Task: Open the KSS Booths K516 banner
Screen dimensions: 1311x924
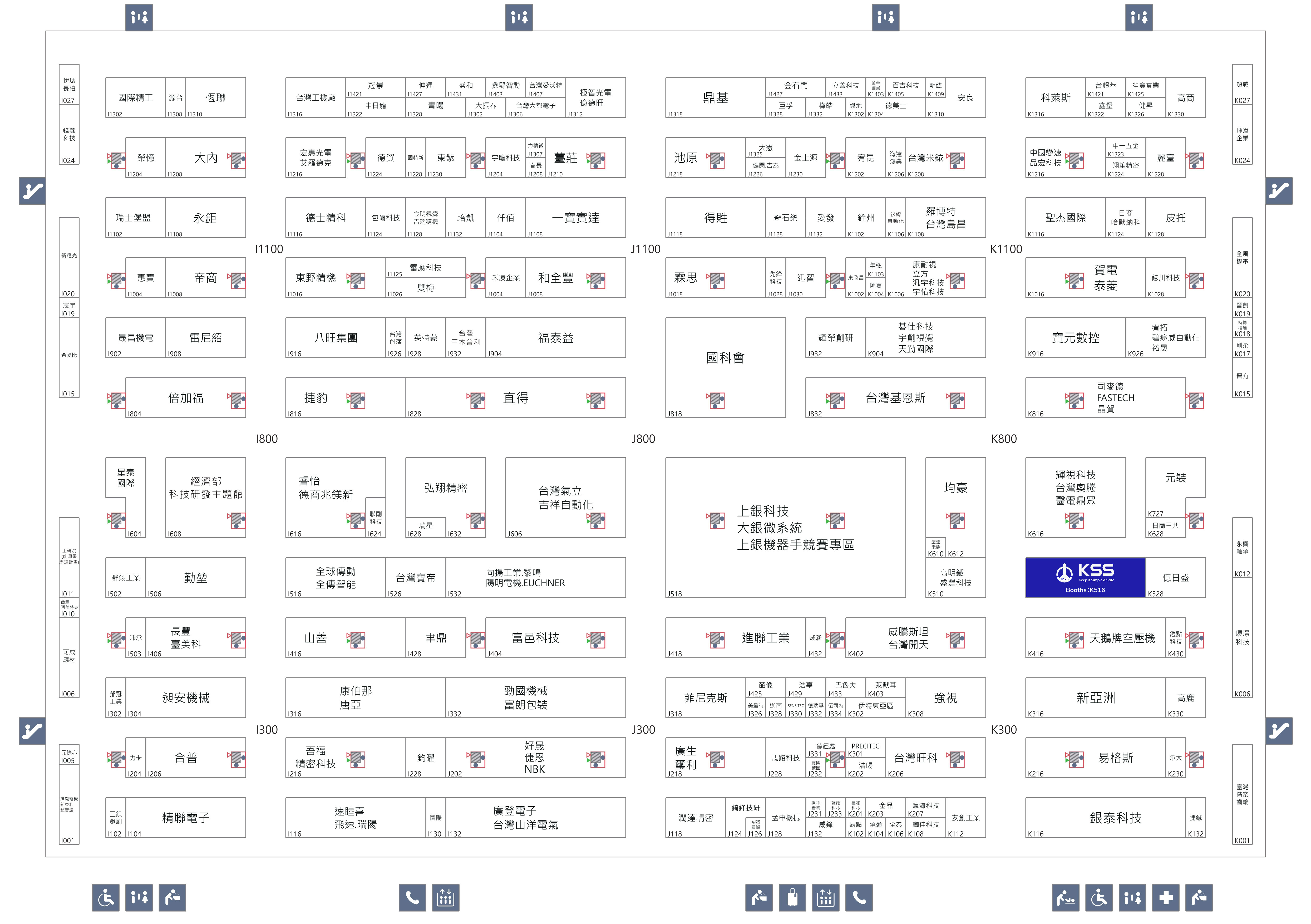Action: (x=1086, y=578)
